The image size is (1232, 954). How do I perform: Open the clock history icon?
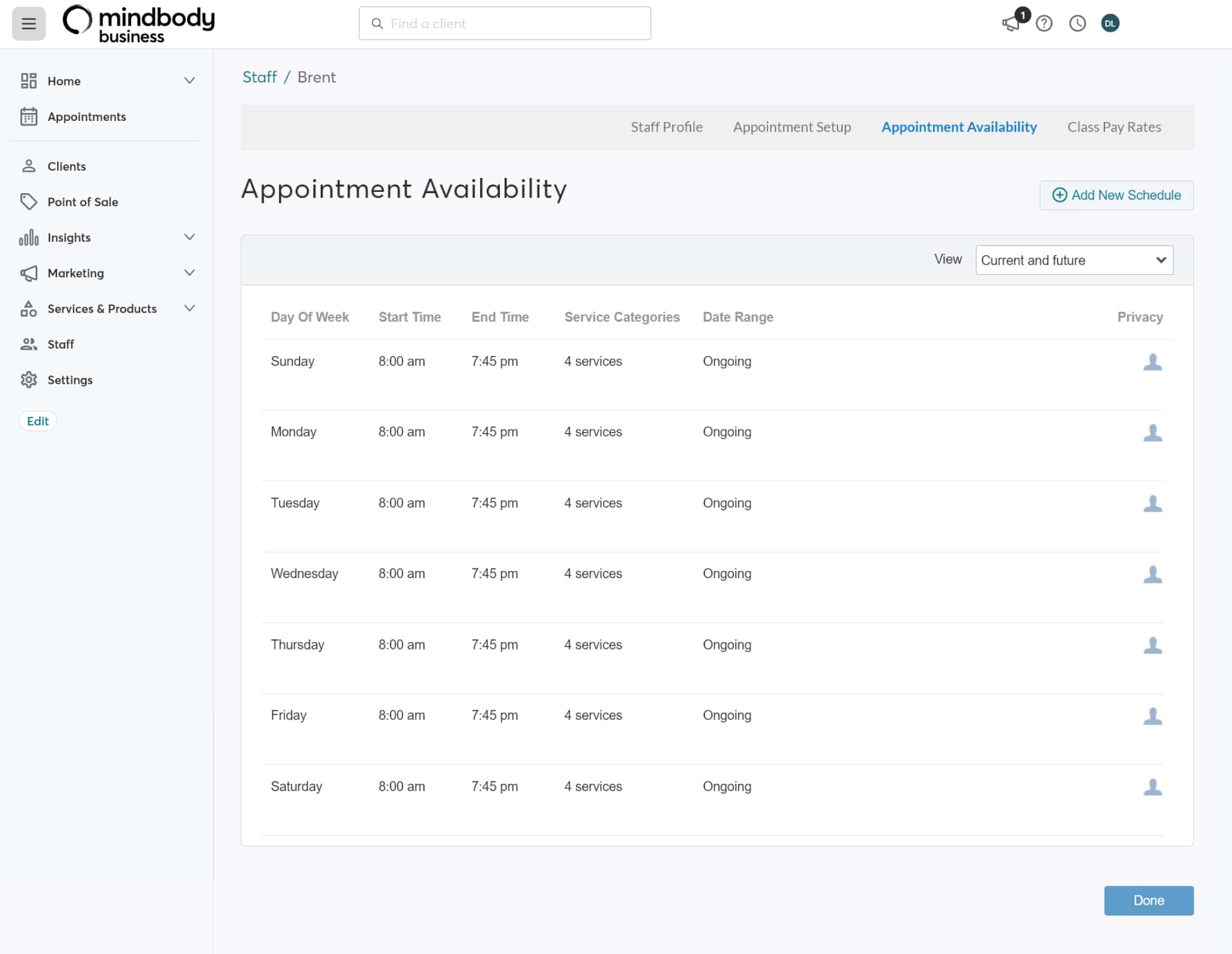click(x=1077, y=23)
